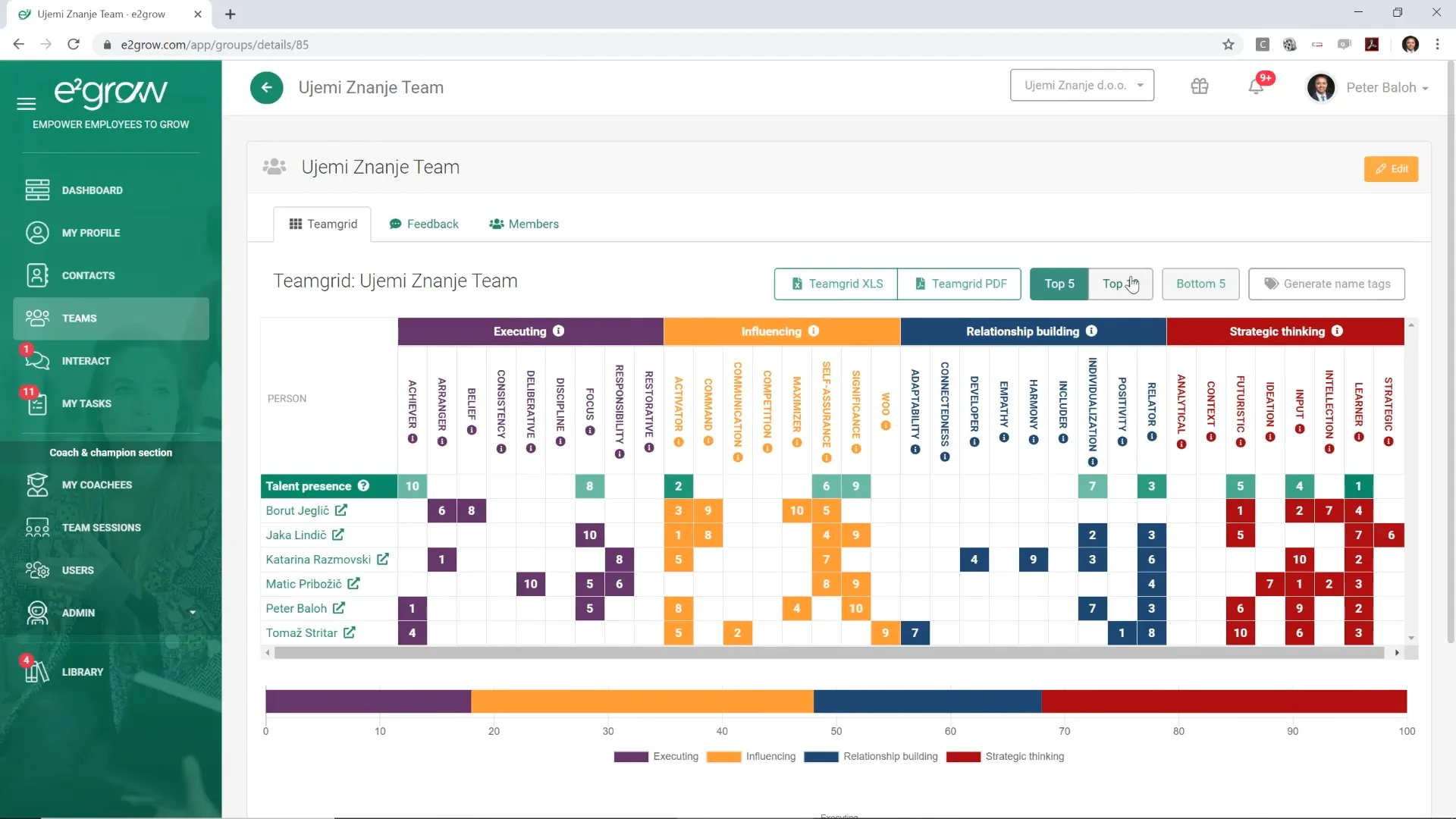The image size is (1456, 819).
Task: Click the green back arrow button
Action: pyautogui.click(x=266, y=87)
